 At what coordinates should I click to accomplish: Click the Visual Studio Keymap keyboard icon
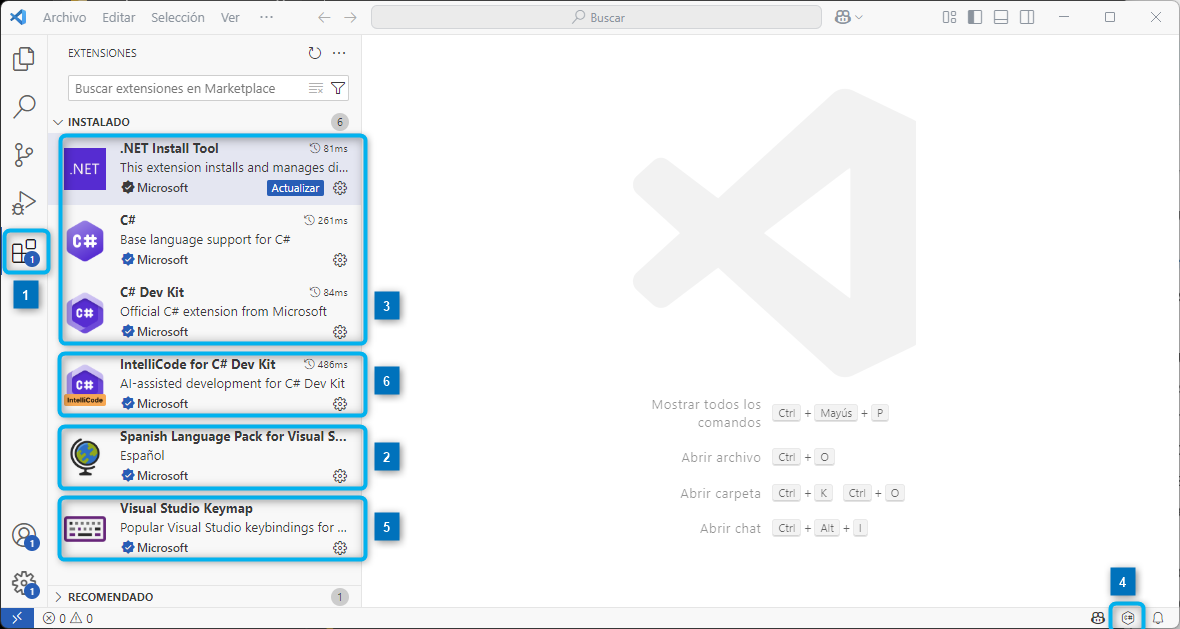click(x=85, y=529)
